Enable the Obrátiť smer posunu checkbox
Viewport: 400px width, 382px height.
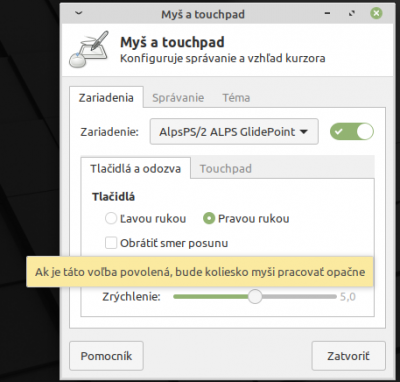click(111, 243)
